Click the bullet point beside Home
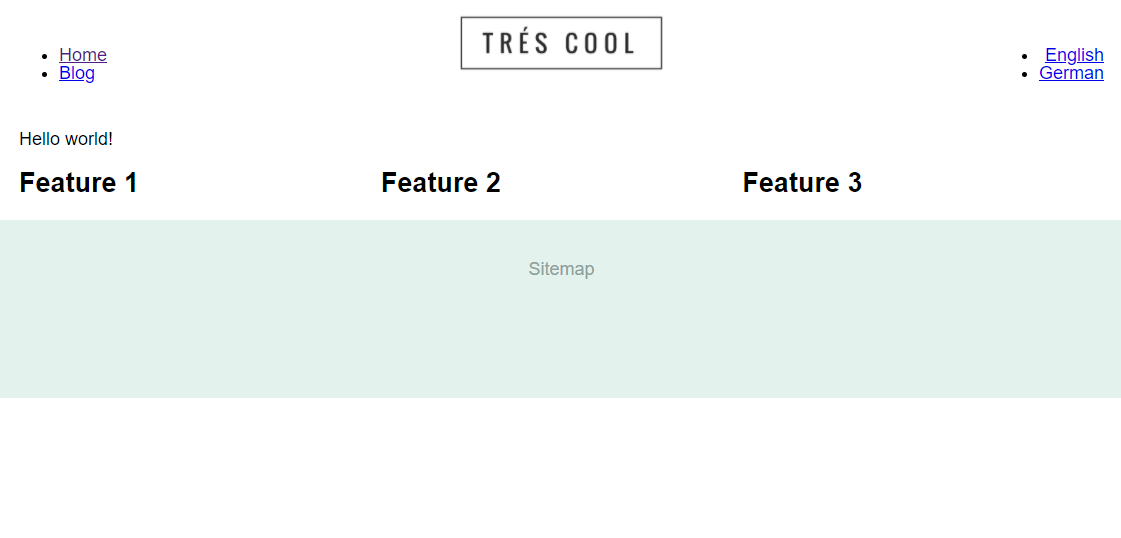Screen dimensions: 1121x538 pos(43,56)
